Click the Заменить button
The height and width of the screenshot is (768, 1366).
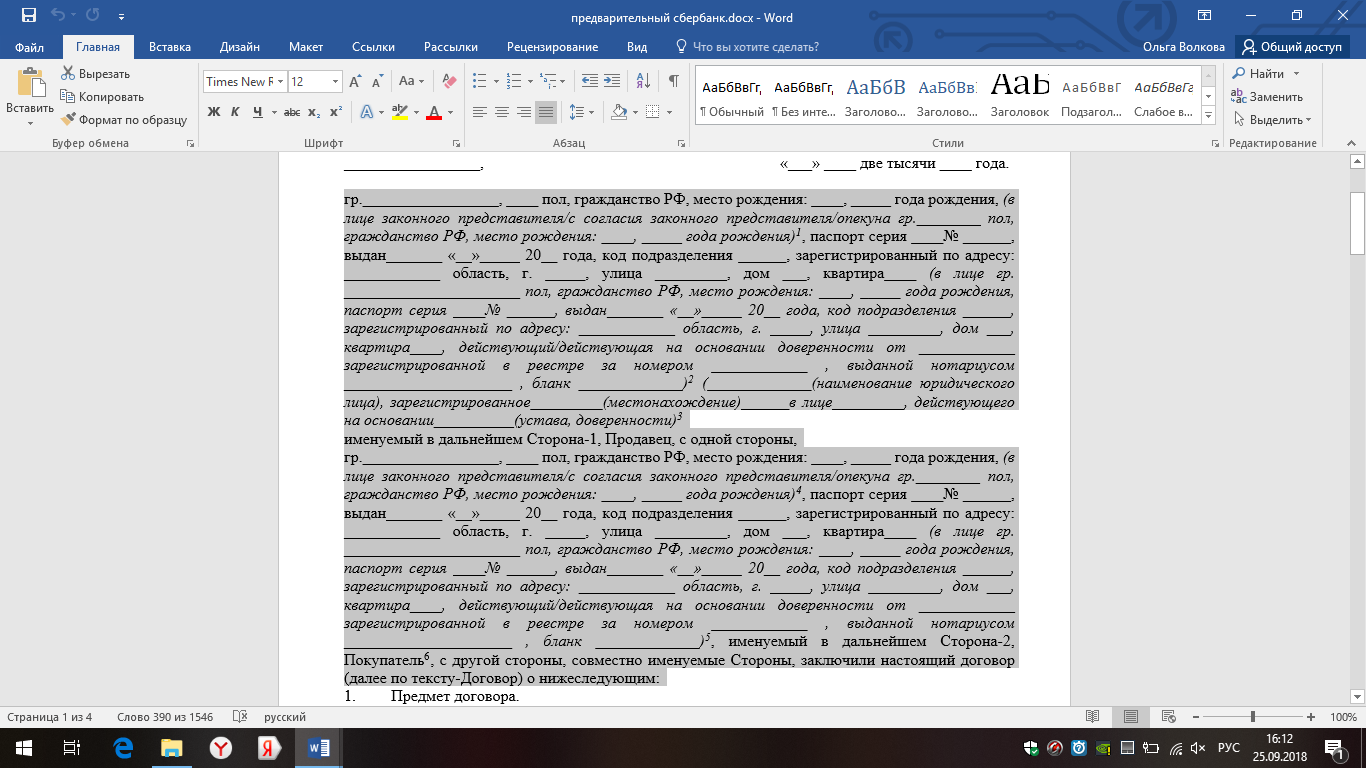point(1268,97)
